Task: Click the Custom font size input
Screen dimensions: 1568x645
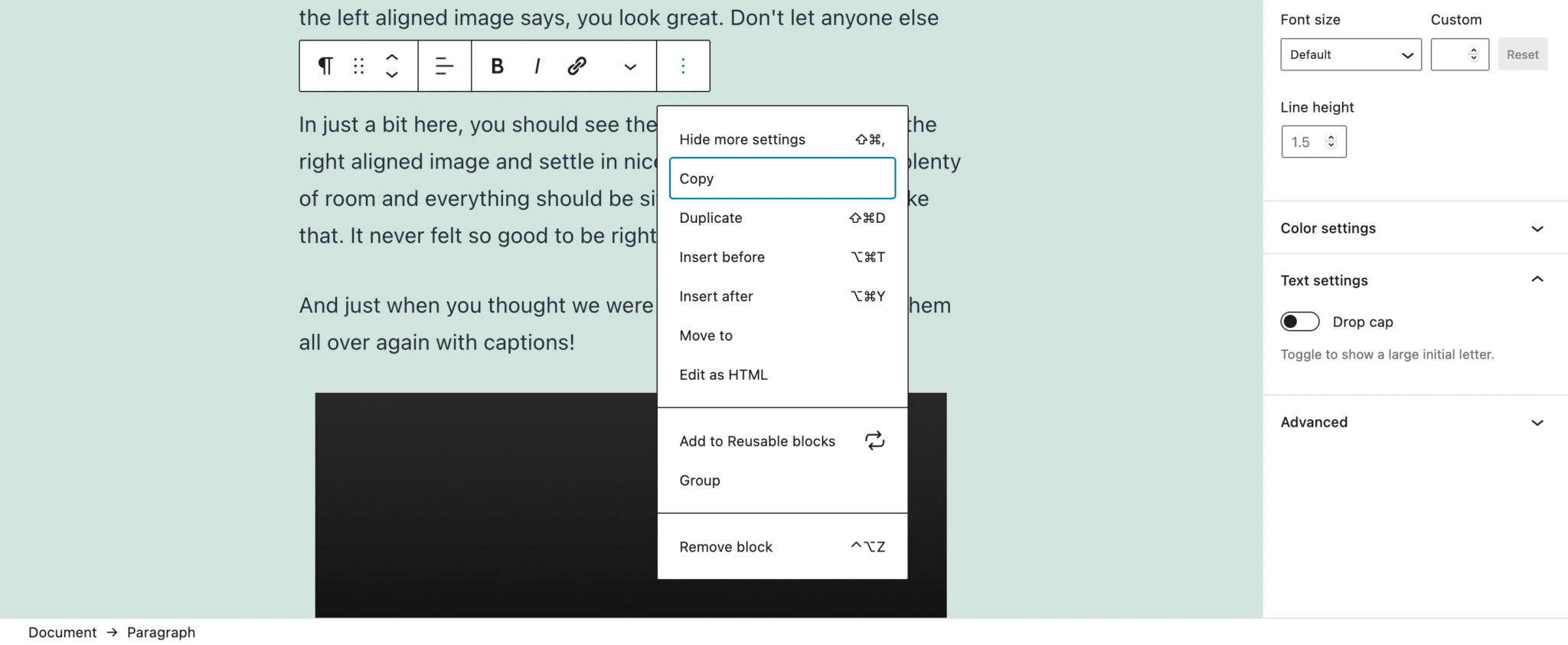Action: (1459, 54)
